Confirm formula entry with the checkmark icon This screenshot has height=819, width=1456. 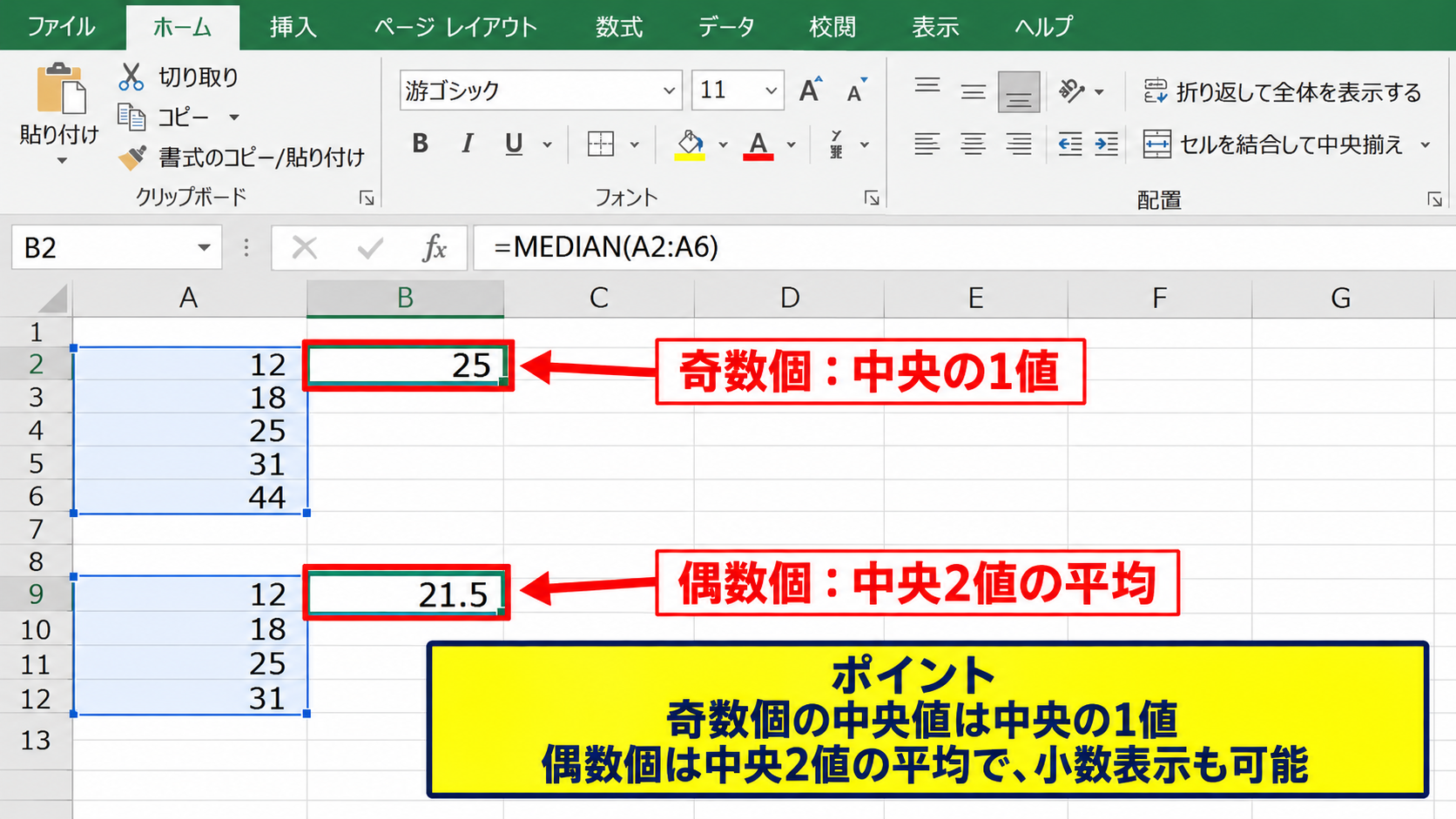pyautogui.click(x=370, y=248)
